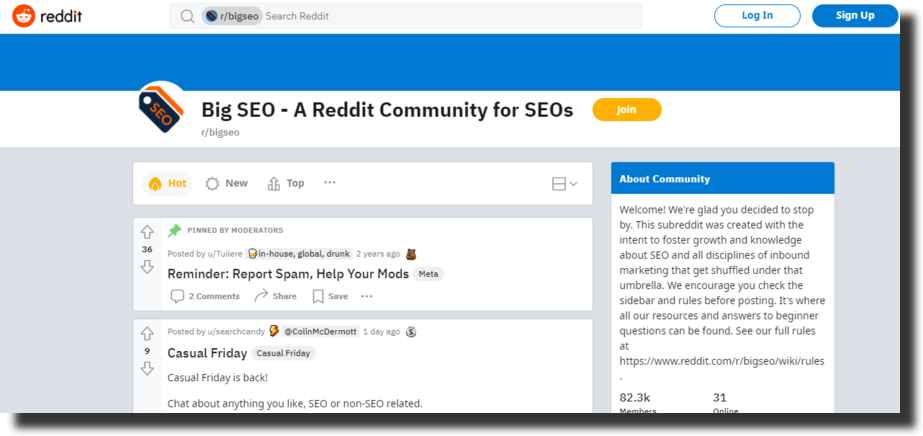The width and height of the screenshot is (923, 436).
Task: Sort posts by New
Action: pyautogui.click(x=227, y=184)
